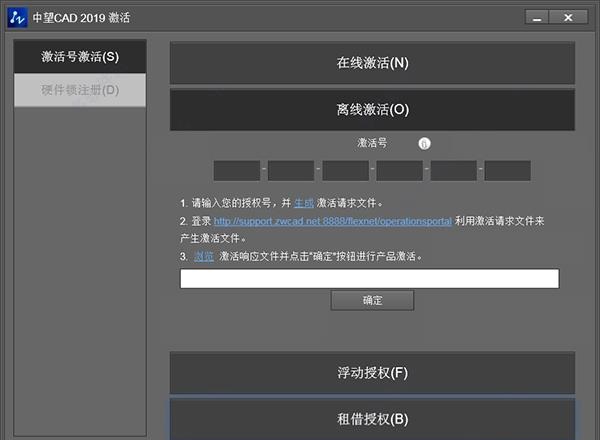Minimize the 中望CAD 2019 激活 window
600x440 pixels.
click(537, 17)
